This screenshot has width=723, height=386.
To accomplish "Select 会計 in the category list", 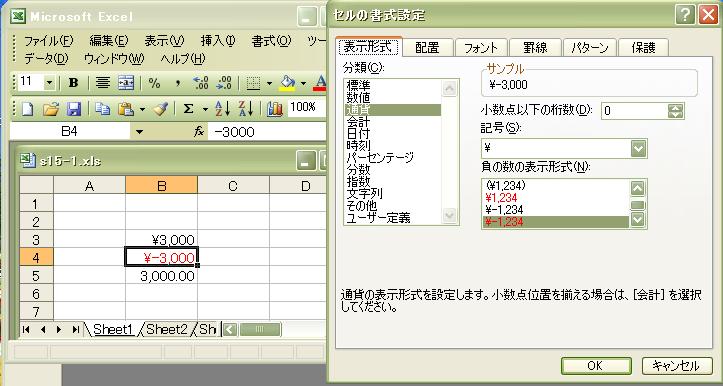I will 358,122.
